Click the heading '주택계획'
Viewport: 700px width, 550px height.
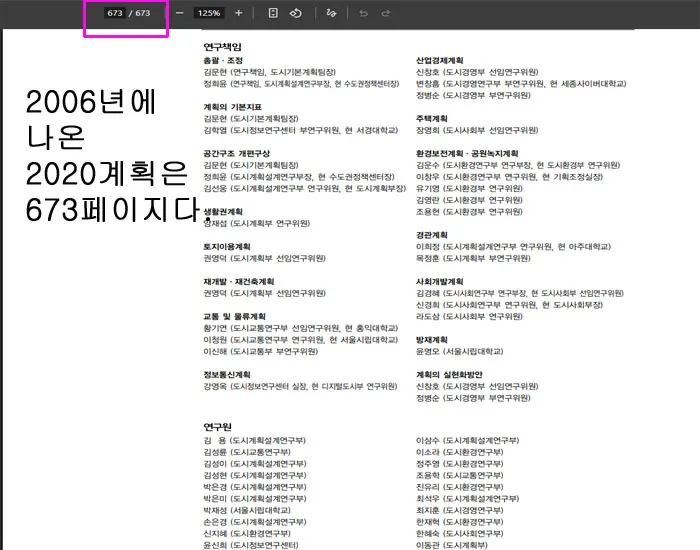click(x=432, y=118)
